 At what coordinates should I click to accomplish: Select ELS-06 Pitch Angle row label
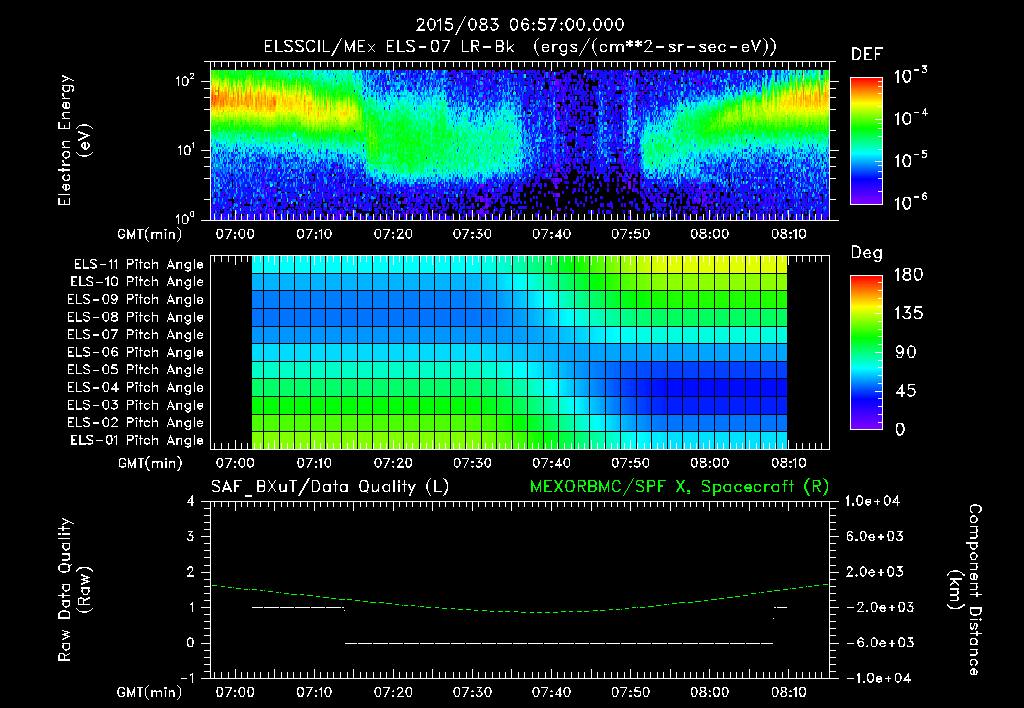tap(136, 352)
